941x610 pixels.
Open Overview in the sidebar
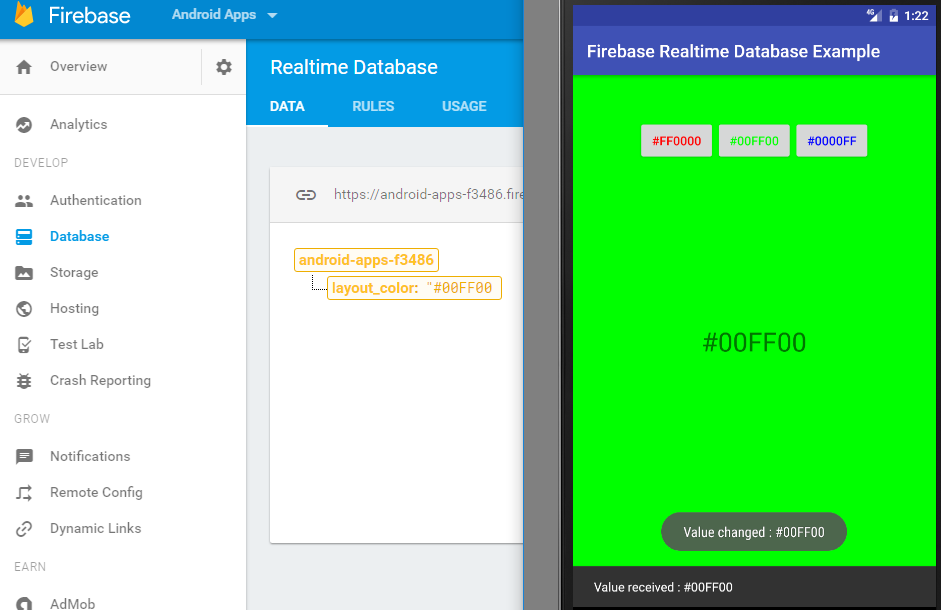click(79, 67)
